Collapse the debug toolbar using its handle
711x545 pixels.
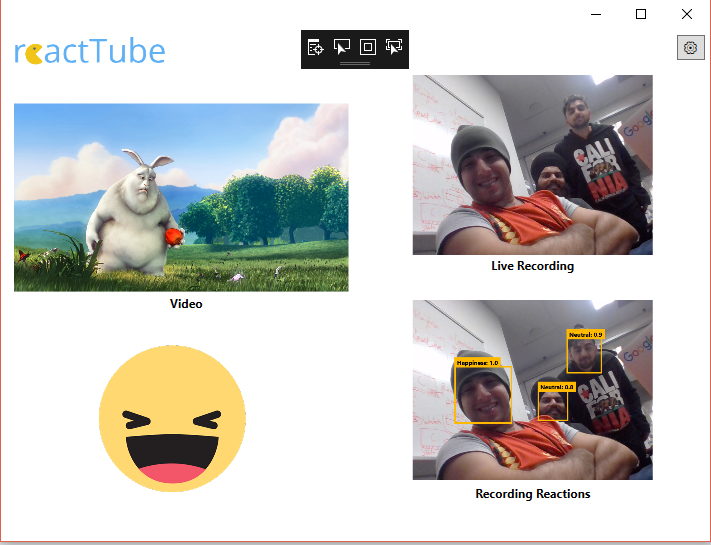[x=355, y=64]
